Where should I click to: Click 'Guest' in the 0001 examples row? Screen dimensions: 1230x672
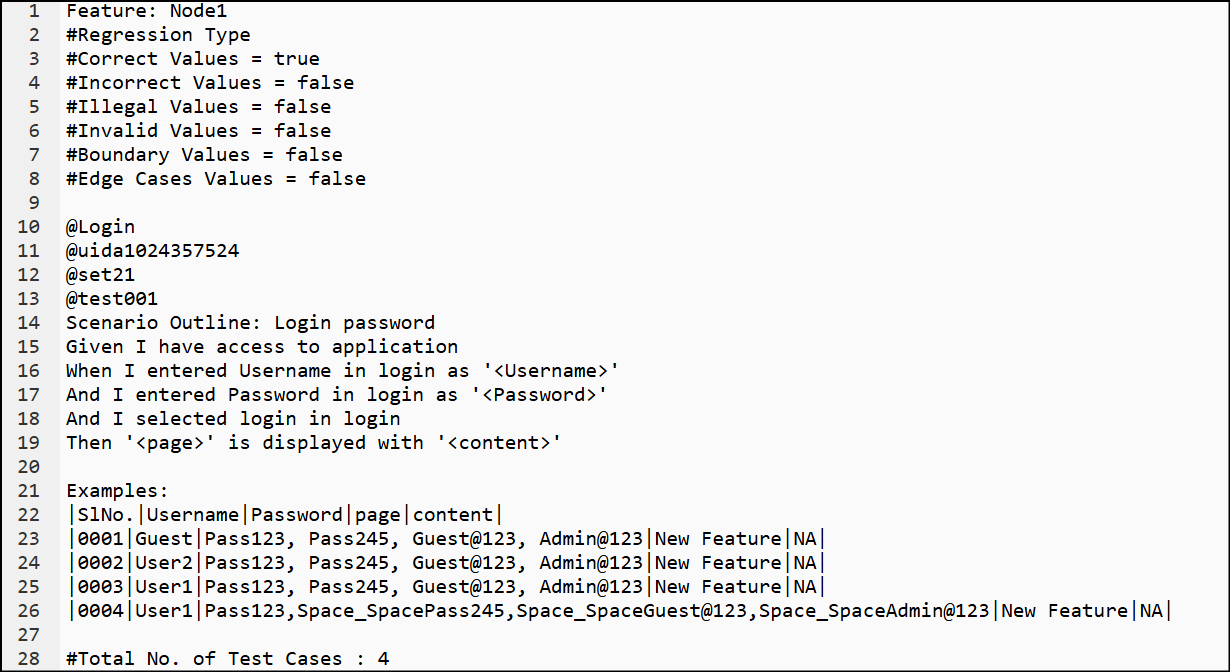(x=164, y=539)
